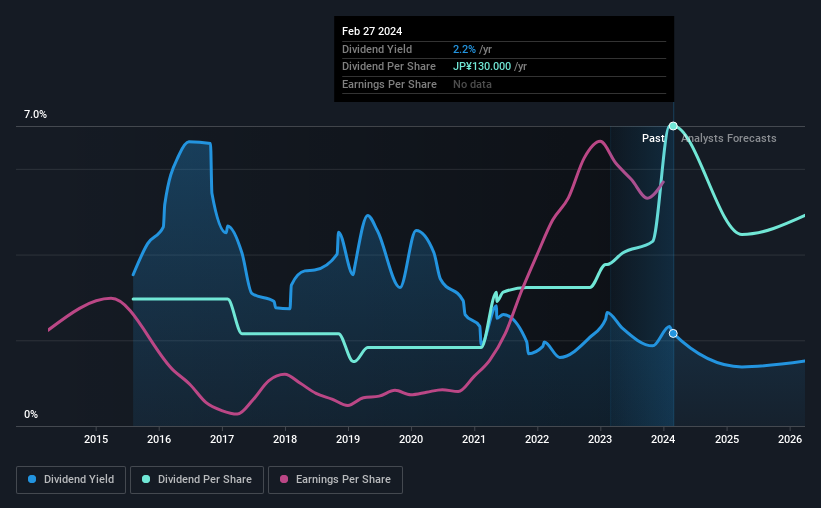This screenshot has width=821, height=508.
Task: Select the blue dividend yield marker at 2024
Action: click(673, 334)
